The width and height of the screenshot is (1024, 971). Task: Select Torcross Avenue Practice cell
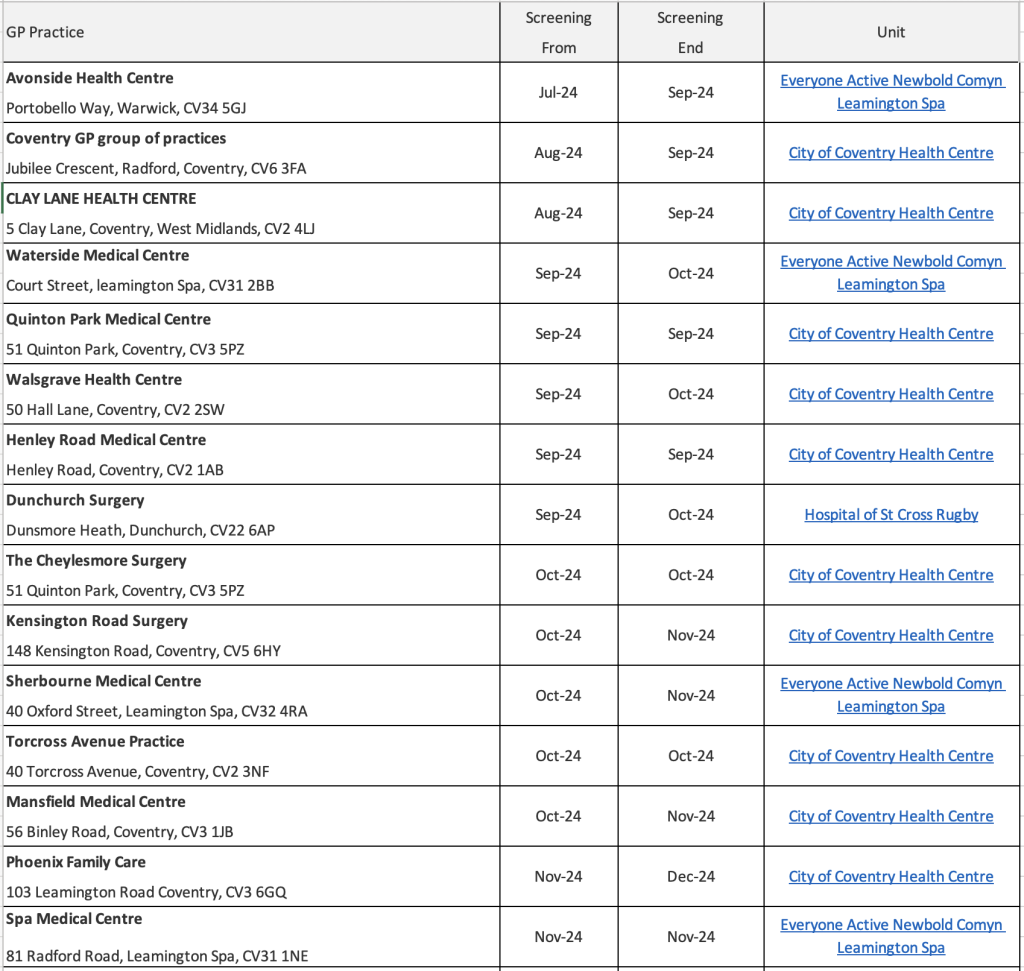251,756
